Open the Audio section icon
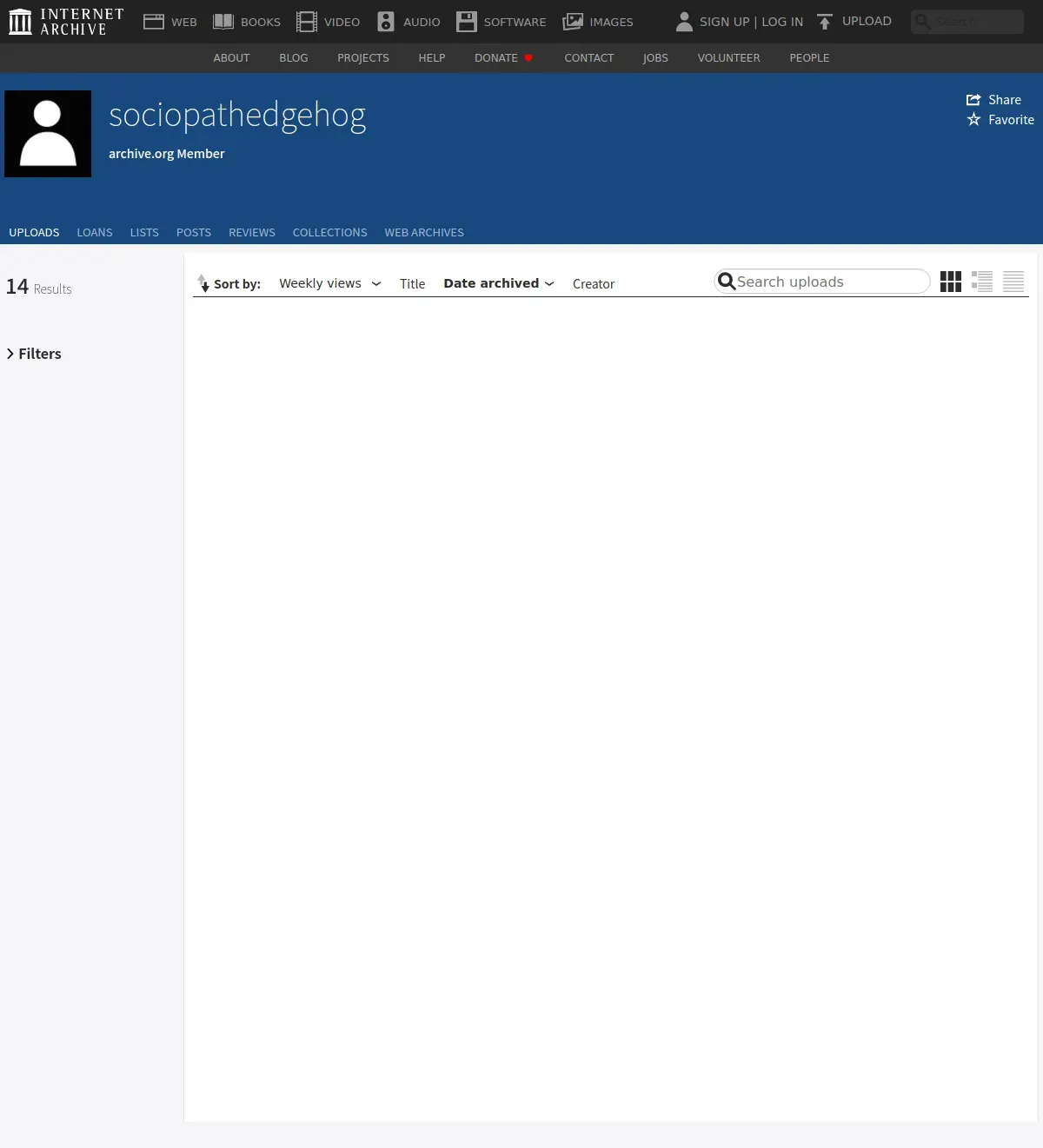This screenshot has height=1148, width=1043. click(x=386, y=22)
